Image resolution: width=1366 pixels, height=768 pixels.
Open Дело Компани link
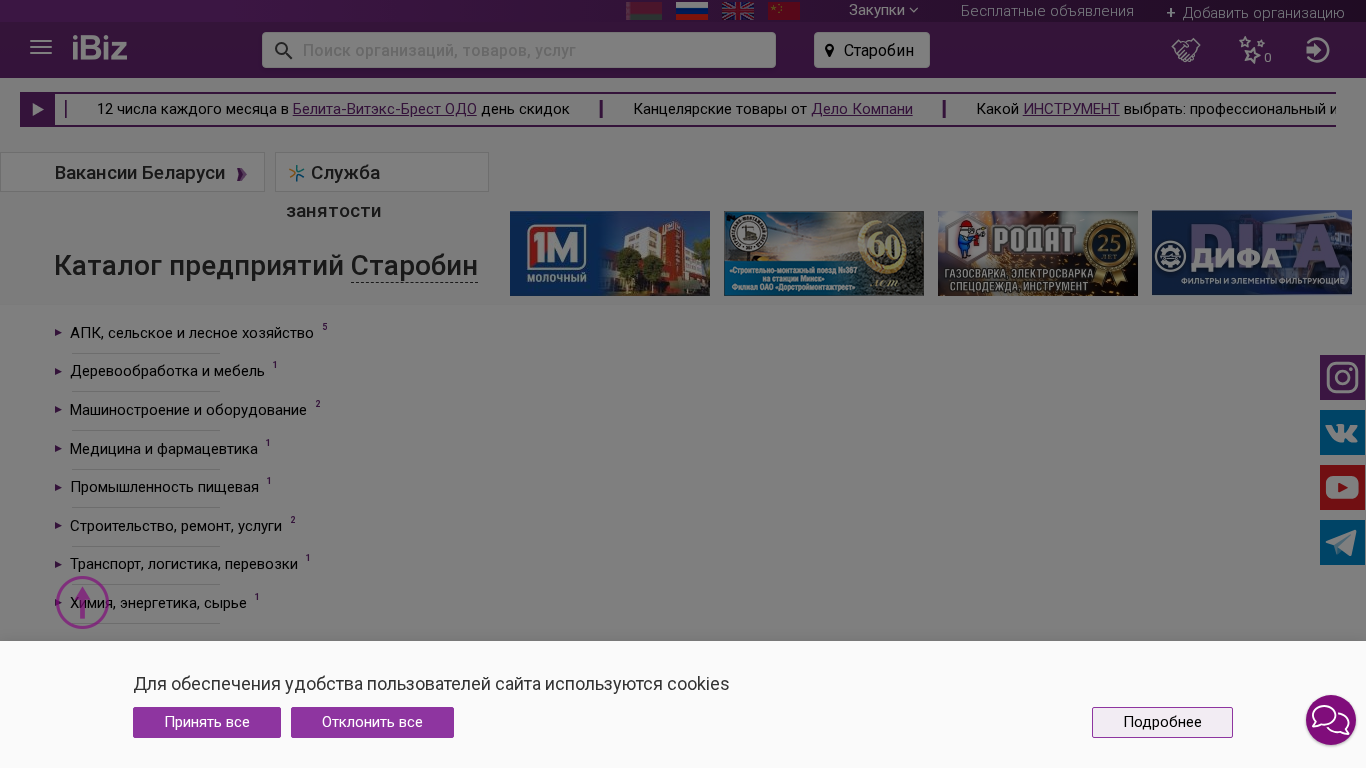tap(862, 109)
